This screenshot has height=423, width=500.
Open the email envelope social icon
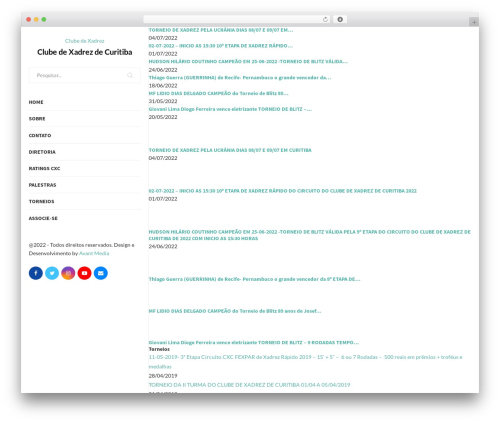pyautogui.click(x=101, y=273)
